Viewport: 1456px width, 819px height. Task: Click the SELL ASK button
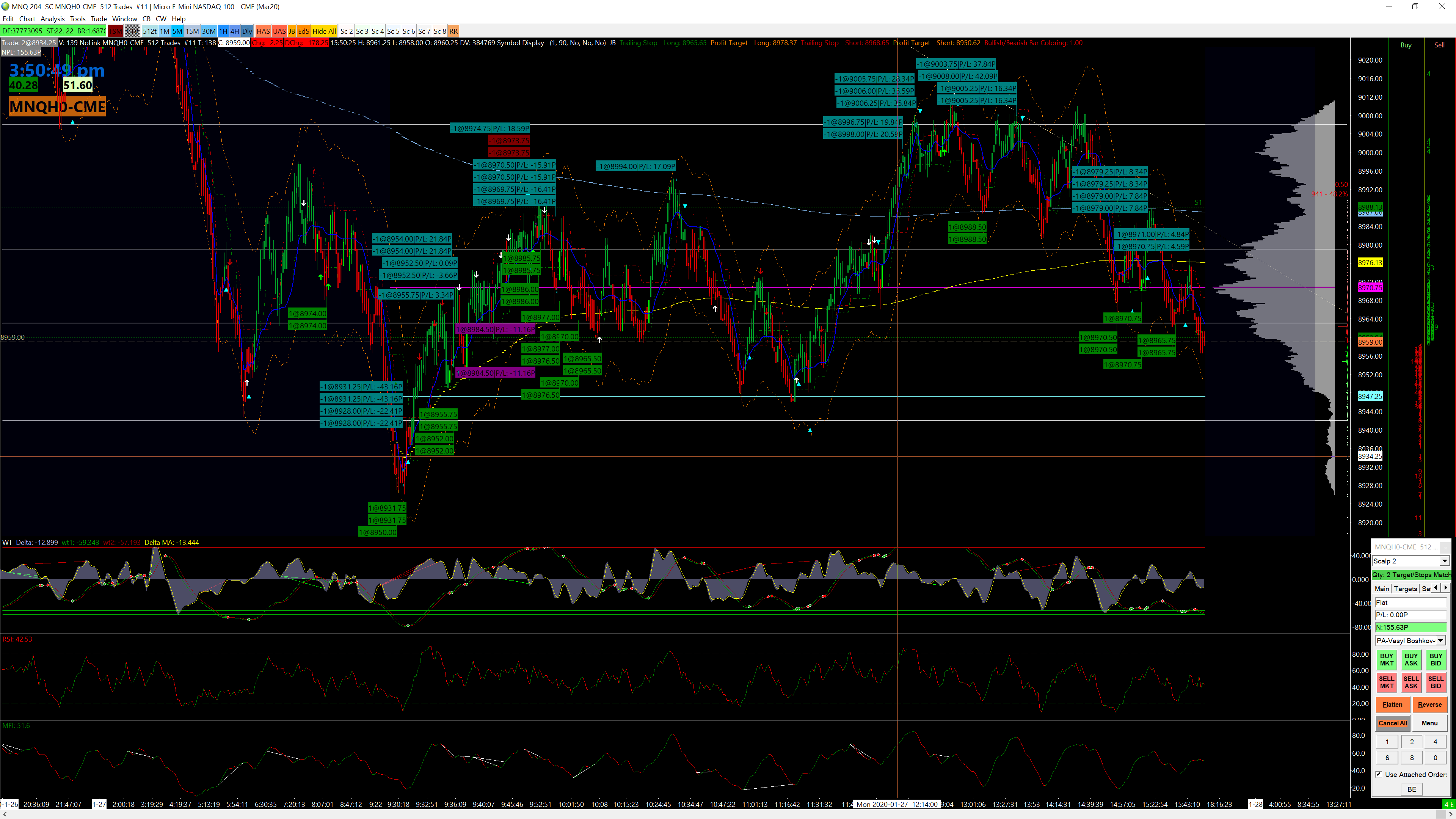1411,682
